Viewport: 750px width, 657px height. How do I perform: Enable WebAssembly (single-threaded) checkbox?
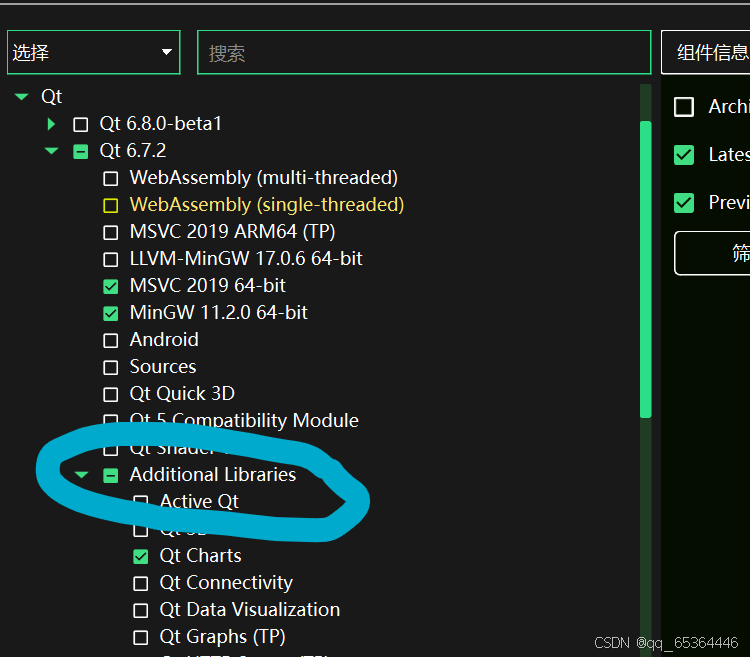coord(110,206)
